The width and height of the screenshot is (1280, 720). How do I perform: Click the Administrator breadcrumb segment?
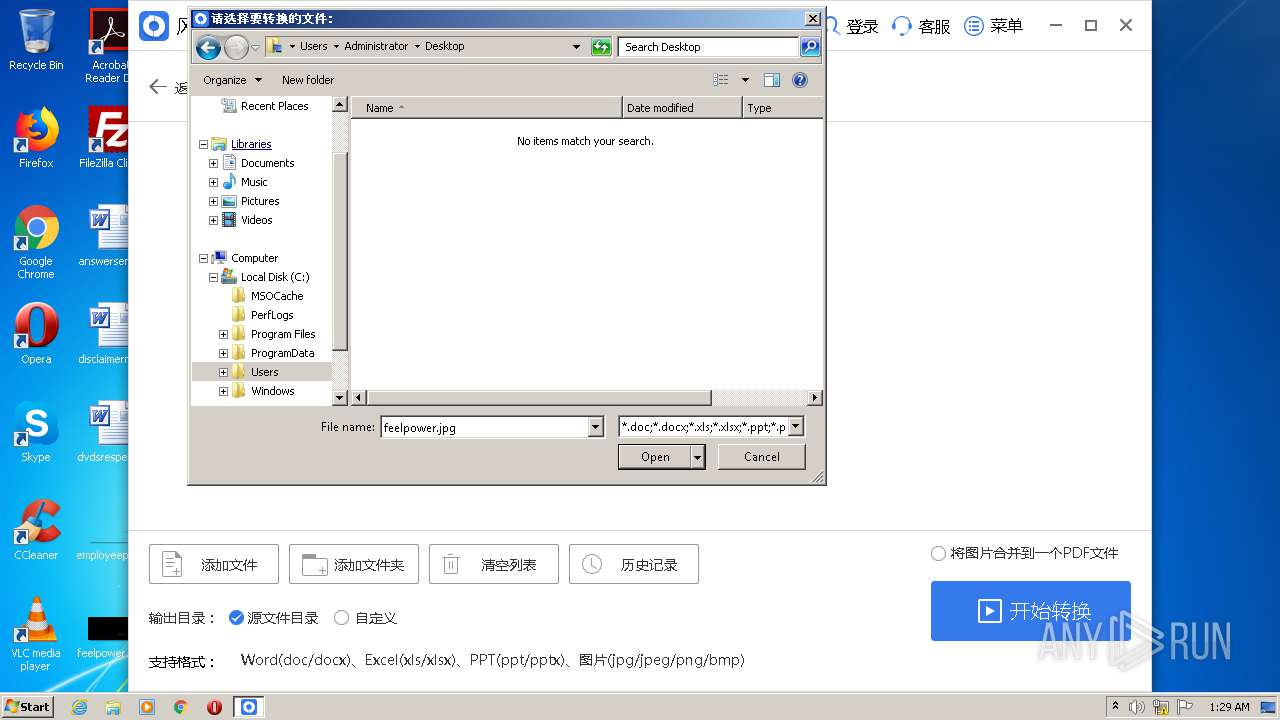click(376, 46)
